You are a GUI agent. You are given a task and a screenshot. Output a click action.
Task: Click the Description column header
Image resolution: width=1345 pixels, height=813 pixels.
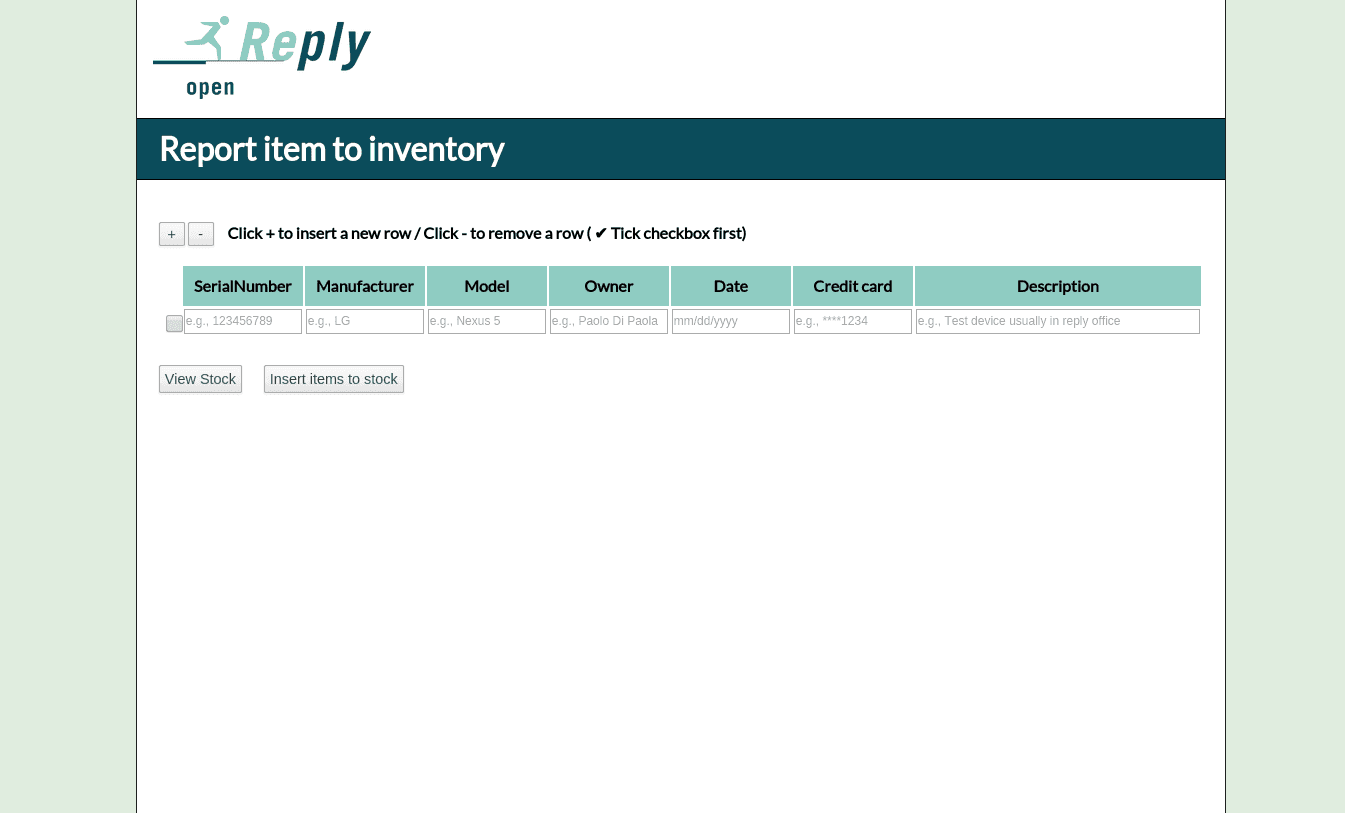tap(1058, 286)
